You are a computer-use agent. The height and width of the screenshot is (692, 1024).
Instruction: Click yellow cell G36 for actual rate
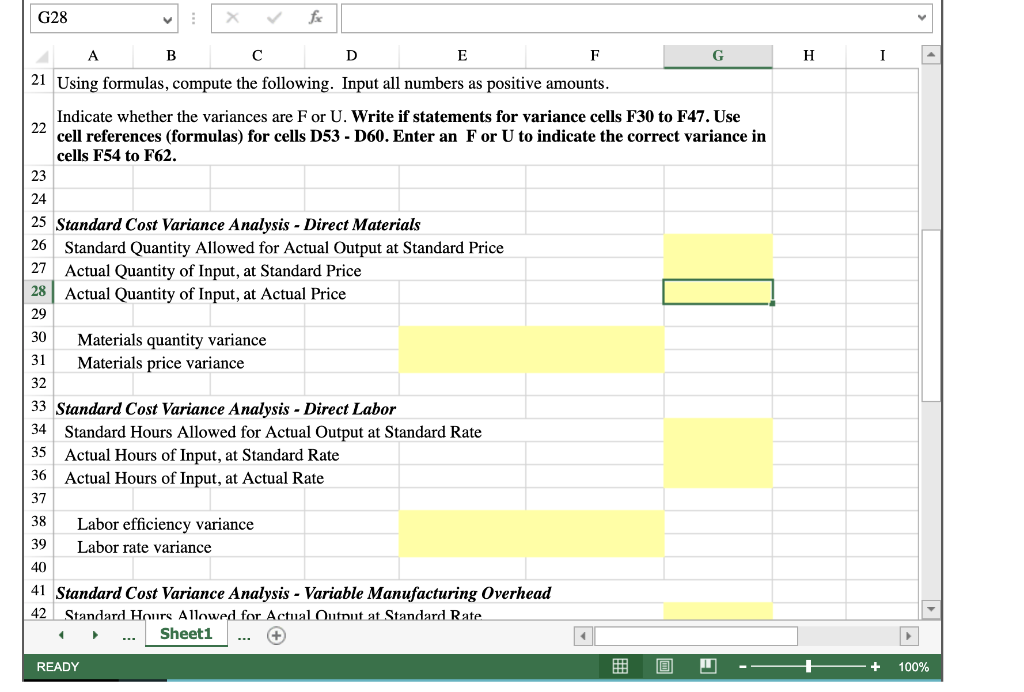pyautogui.click(x=718, y=477)
